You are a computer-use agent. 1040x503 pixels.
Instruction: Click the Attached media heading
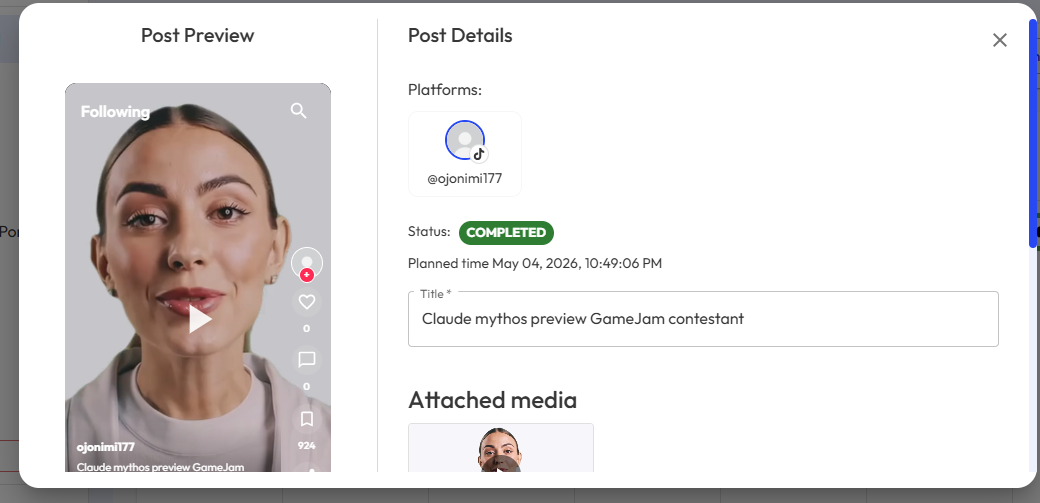492,400
